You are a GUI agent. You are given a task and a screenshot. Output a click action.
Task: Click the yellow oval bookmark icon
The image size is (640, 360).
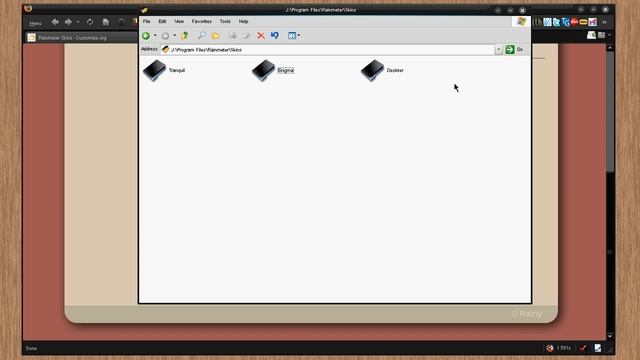[584, 22]
